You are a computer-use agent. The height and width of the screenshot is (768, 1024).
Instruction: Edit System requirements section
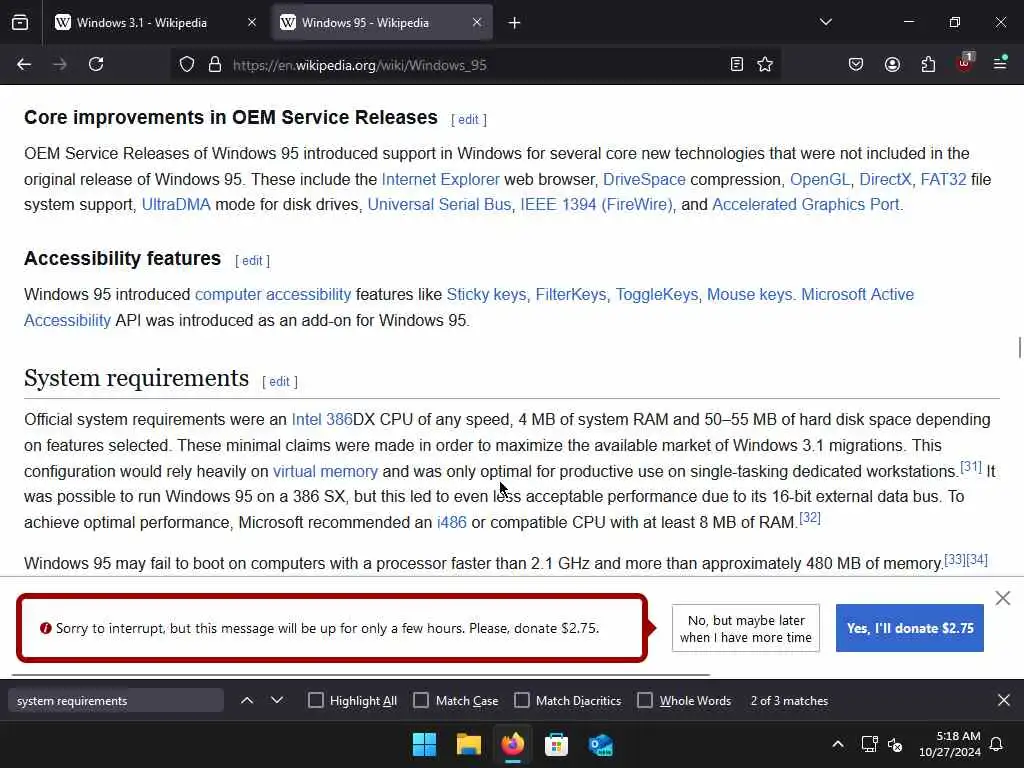(279, 381)
